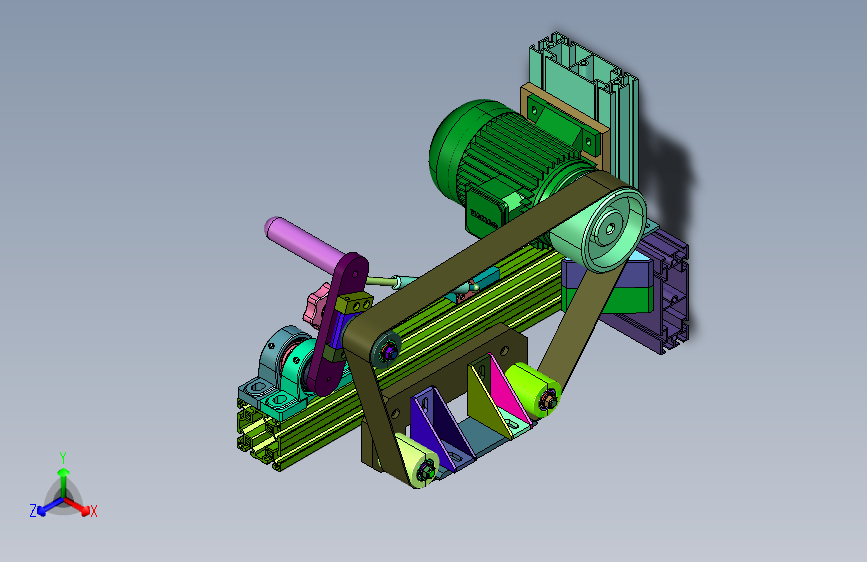Viewport: 867px width, 562px height.
Task: Select the olive belt upper span
Action: [x=487, y=254]
